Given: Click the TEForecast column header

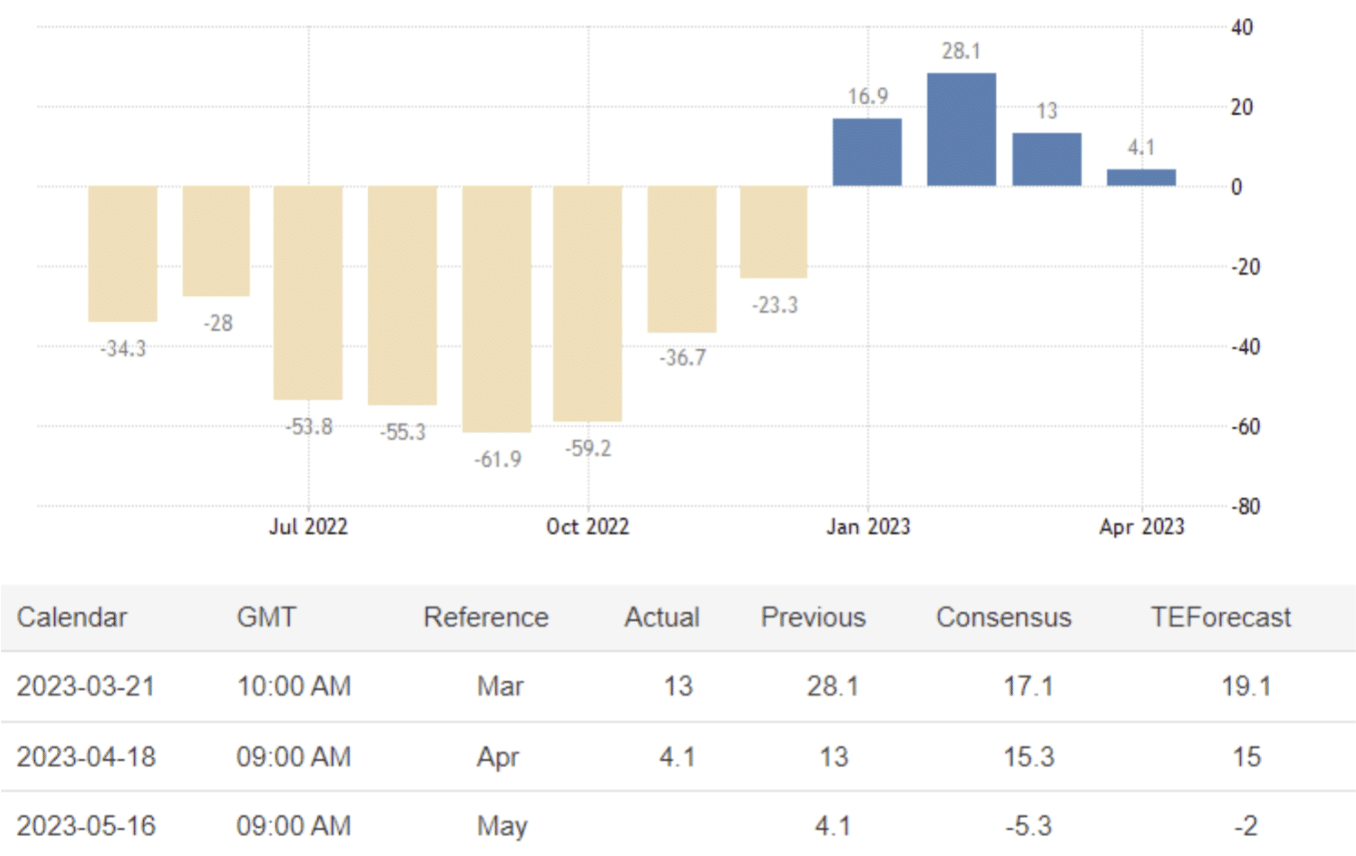Looking at the screenshot, I should pos(1221,617).
